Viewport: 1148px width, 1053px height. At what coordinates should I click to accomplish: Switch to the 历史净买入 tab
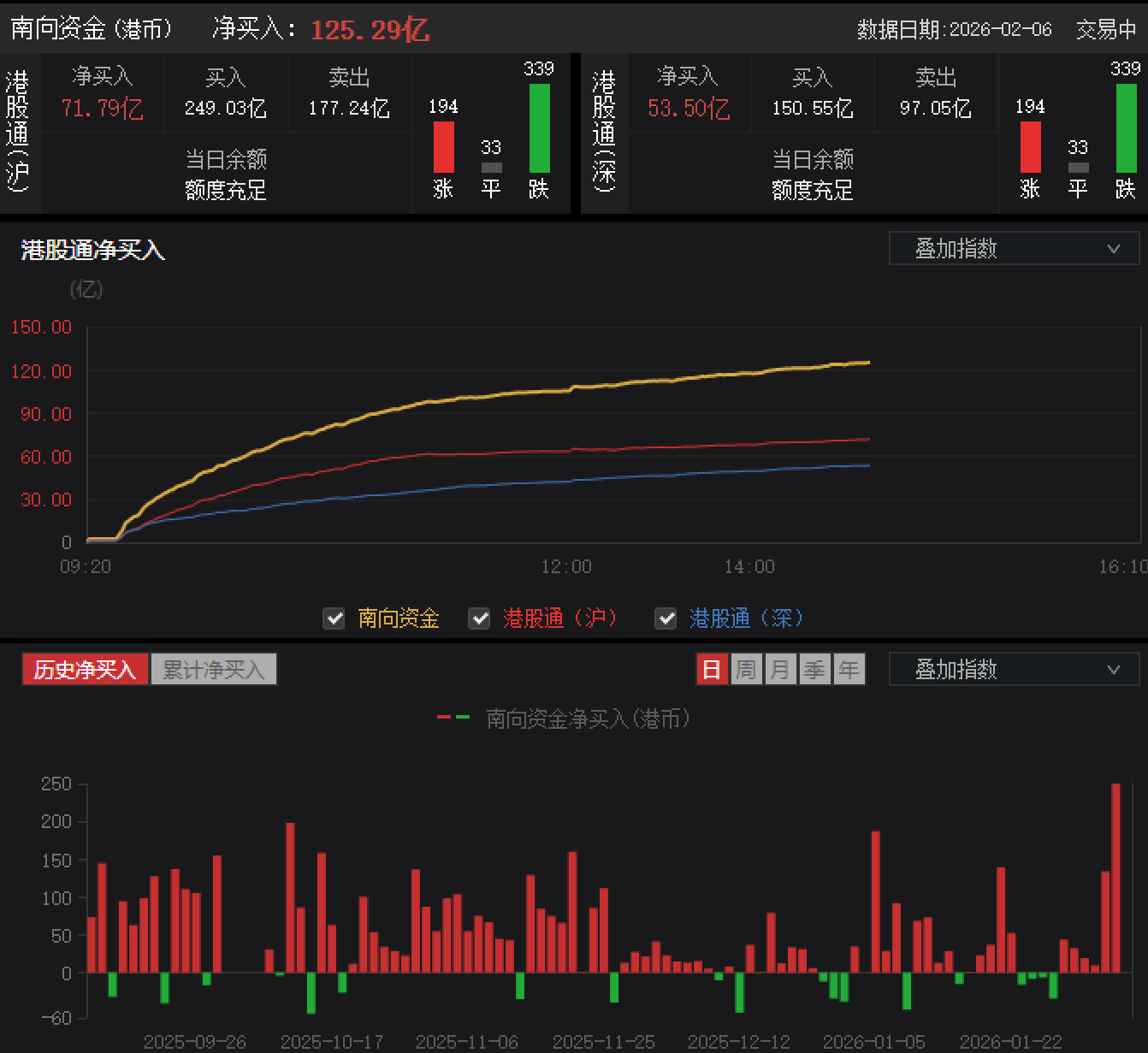click(86, 669)
